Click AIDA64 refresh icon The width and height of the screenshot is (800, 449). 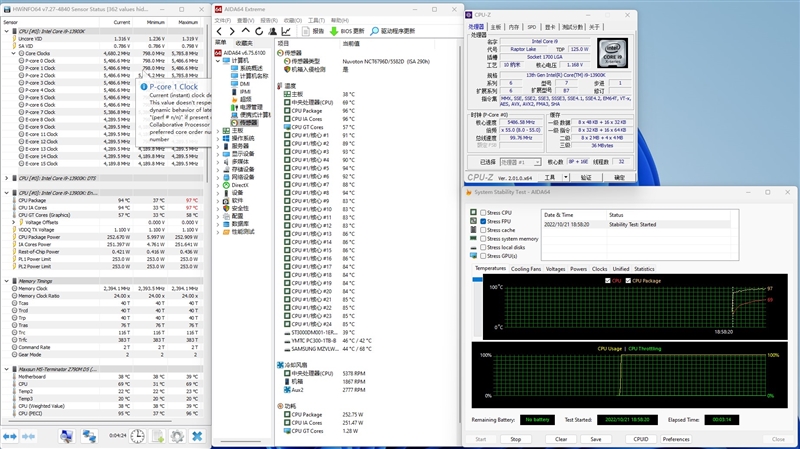point(259,31)
